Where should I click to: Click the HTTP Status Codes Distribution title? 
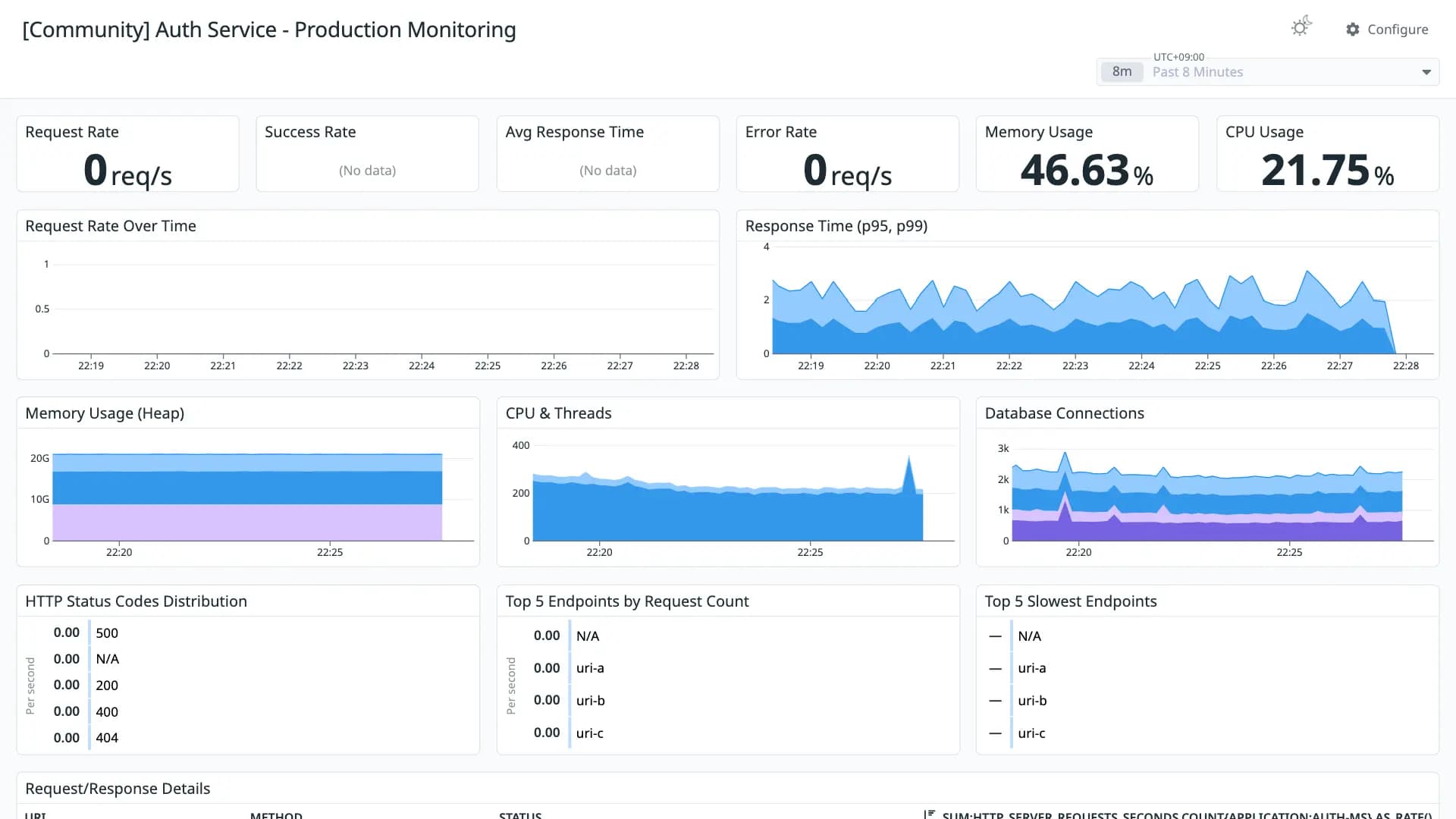click(136, 601)
